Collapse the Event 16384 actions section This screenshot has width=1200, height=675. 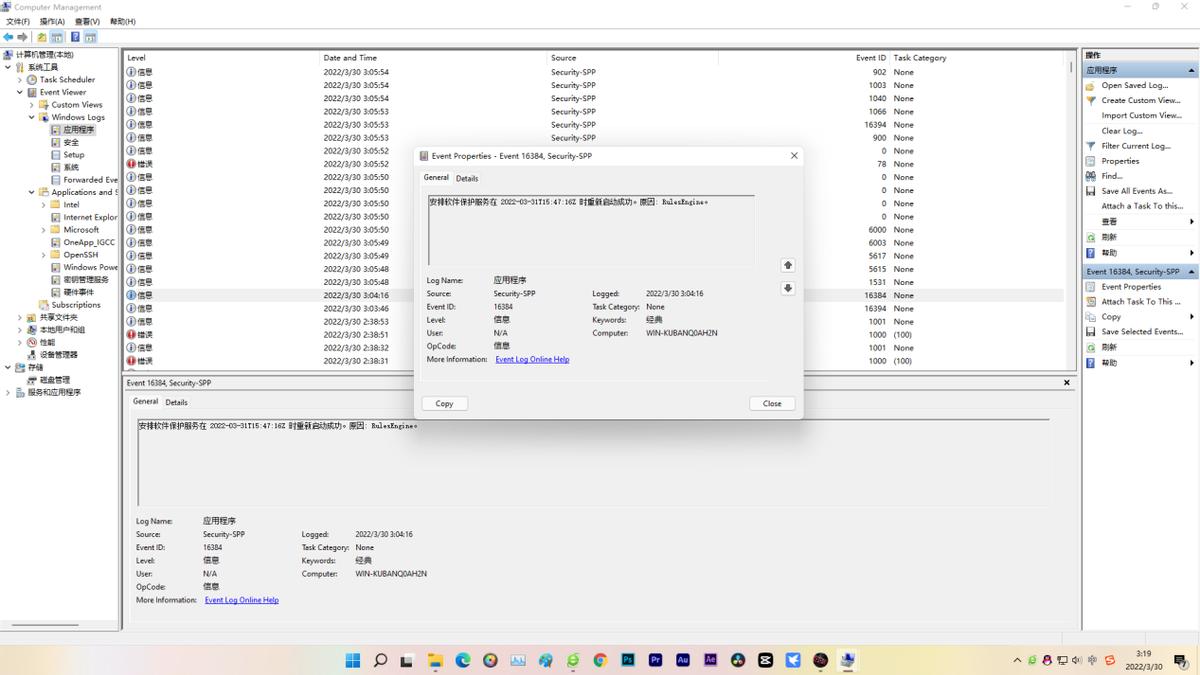1191,272
